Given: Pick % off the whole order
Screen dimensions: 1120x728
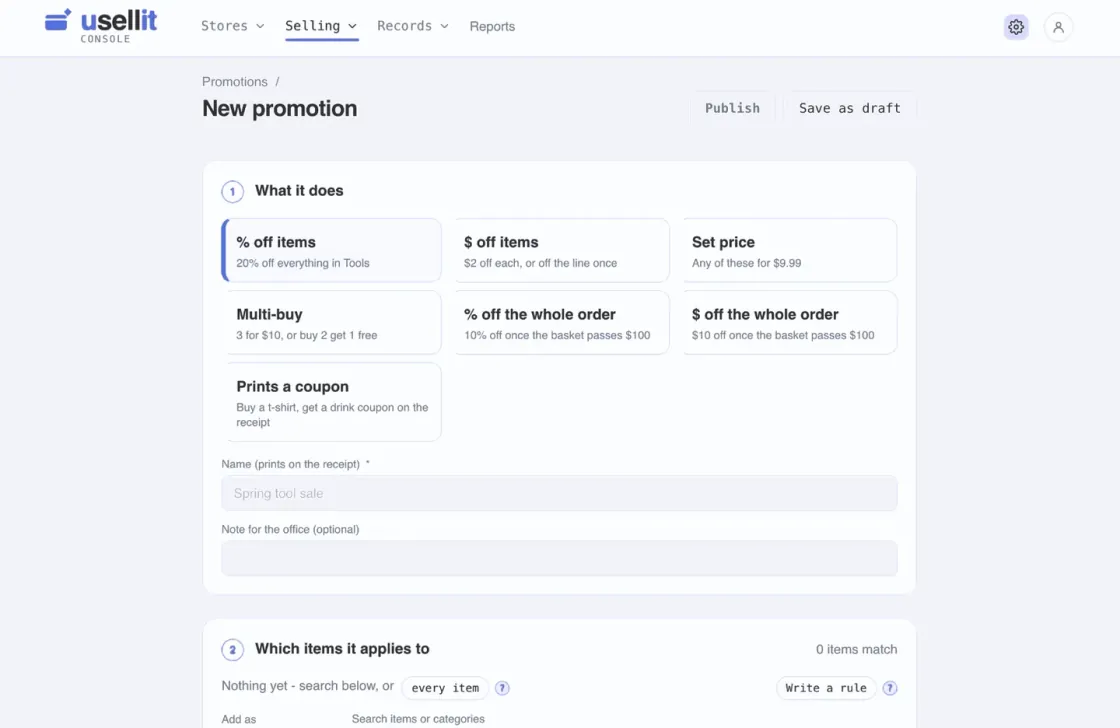Looking at the screenshot, I should pyautogui.click(x=561, y=323).
